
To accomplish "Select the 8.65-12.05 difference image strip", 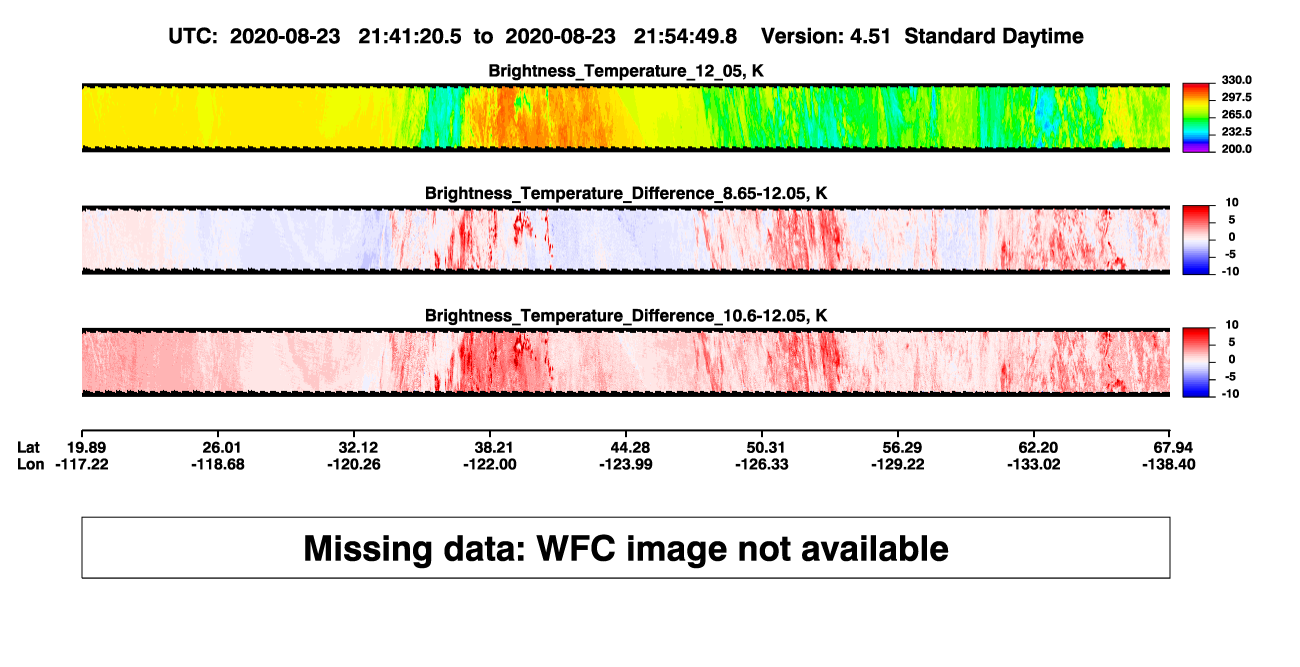I will pyautogui.click(x=625, y=239).
